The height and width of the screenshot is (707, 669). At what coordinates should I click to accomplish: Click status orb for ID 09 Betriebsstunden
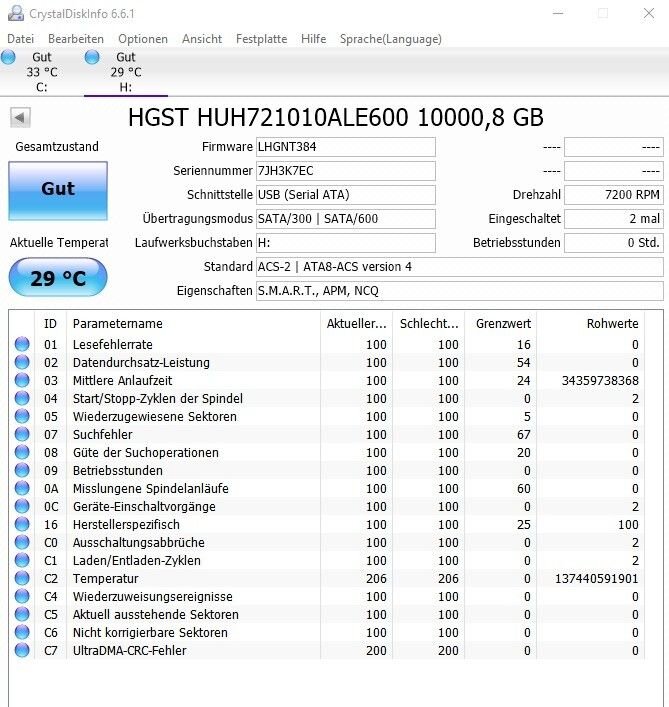pos(22,470)
